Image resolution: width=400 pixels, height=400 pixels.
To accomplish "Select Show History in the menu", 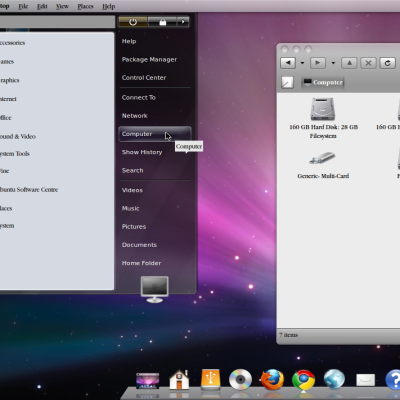I will click(142, 152).
